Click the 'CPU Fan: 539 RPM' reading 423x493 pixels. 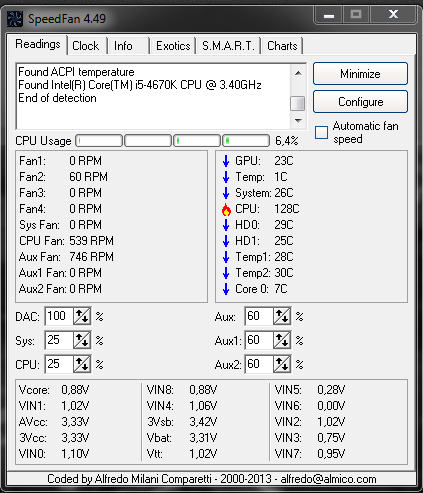point(66,241)
